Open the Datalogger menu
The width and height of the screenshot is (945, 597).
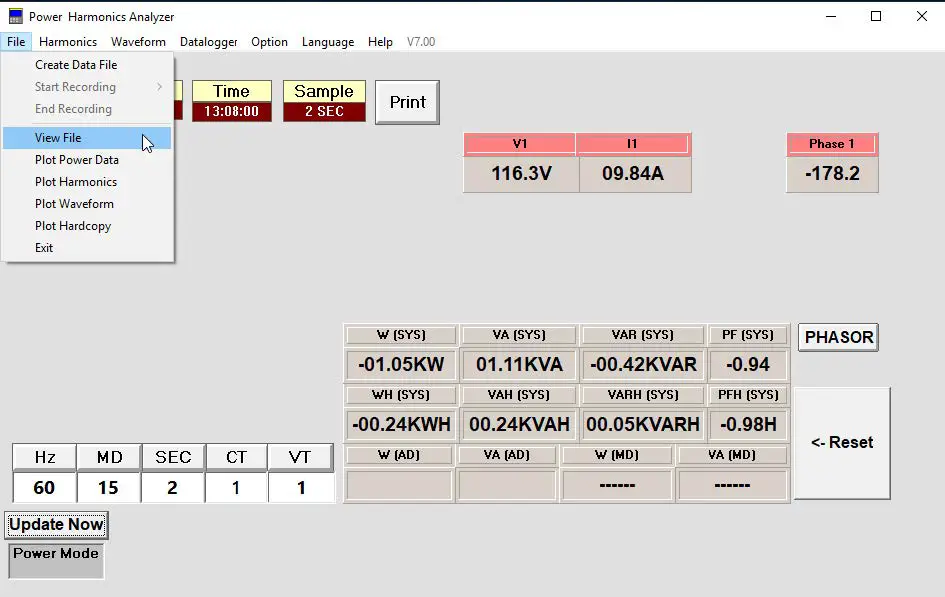pyautogui.click(x=208, y=41)
